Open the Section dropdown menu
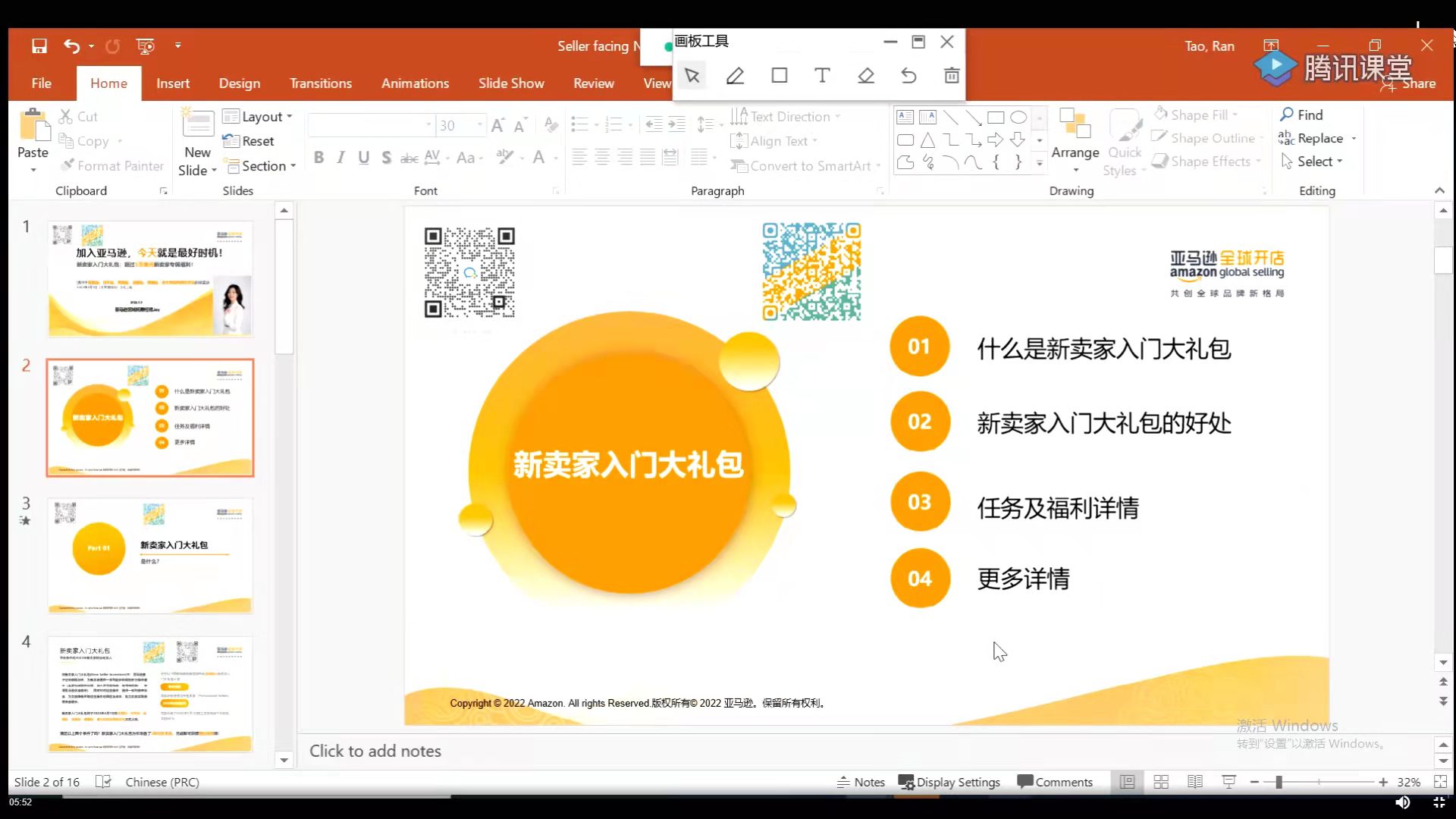This screenshot has height=819, width=1456. coord(262,165)
